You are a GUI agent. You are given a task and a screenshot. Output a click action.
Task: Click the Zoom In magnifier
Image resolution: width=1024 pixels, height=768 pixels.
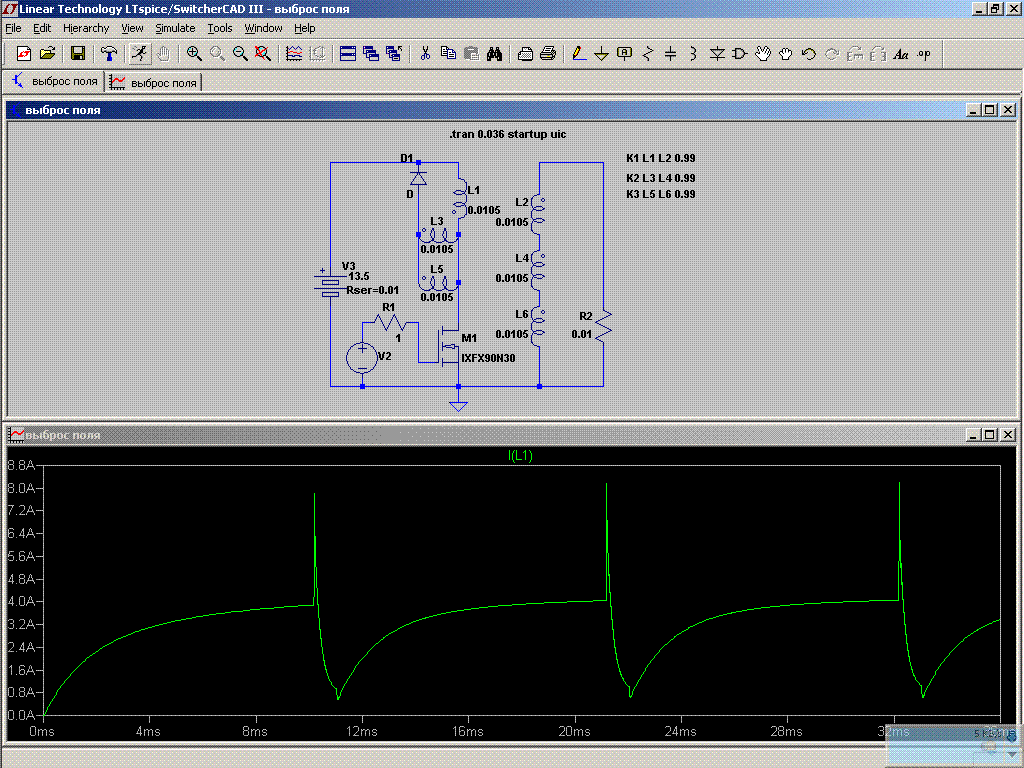[x=194, y=54]
